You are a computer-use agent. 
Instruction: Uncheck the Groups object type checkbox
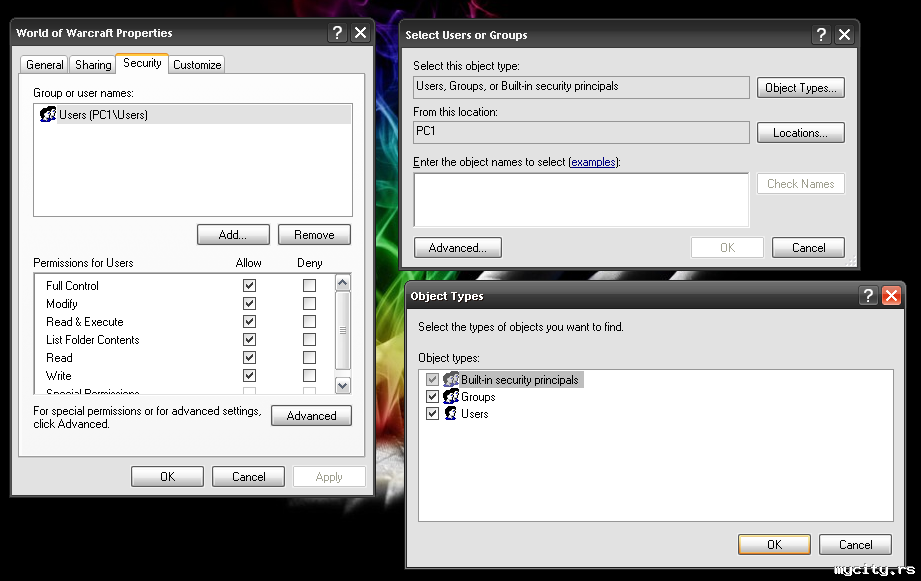click(x=432, y=397)
